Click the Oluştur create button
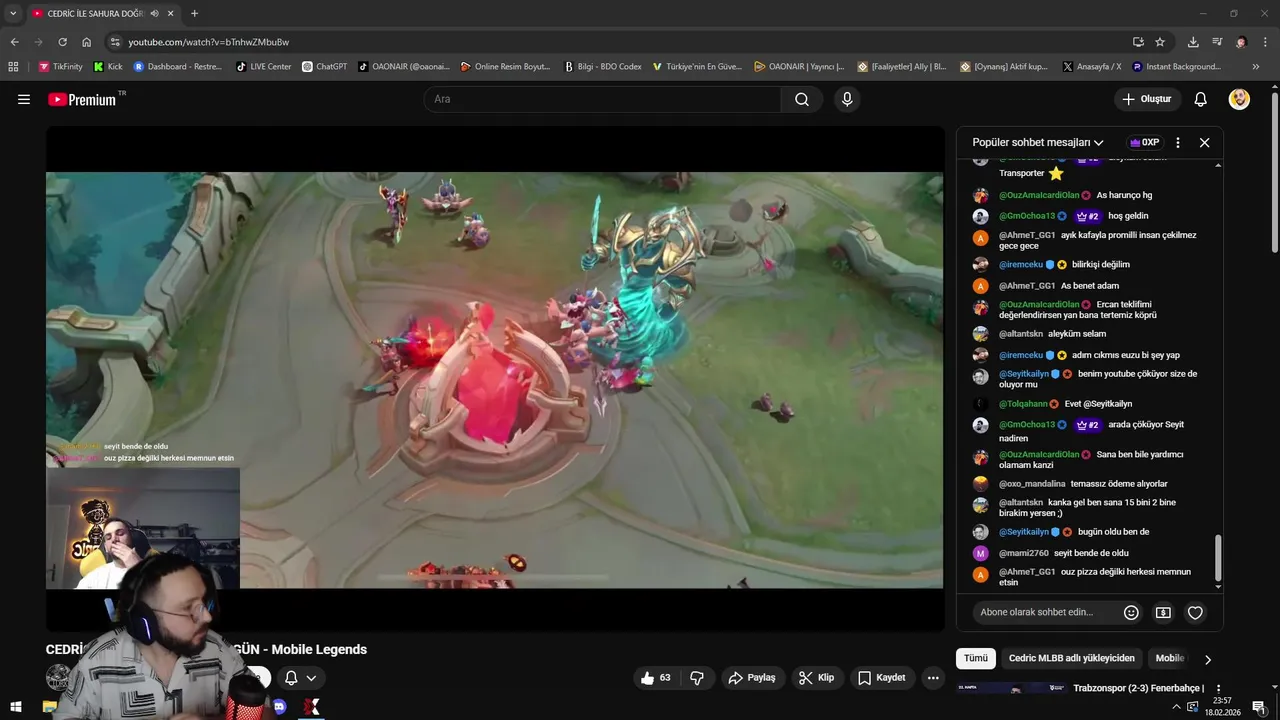The width and height of the screenshot is (1280, 720). click(x=1147, y=99)
